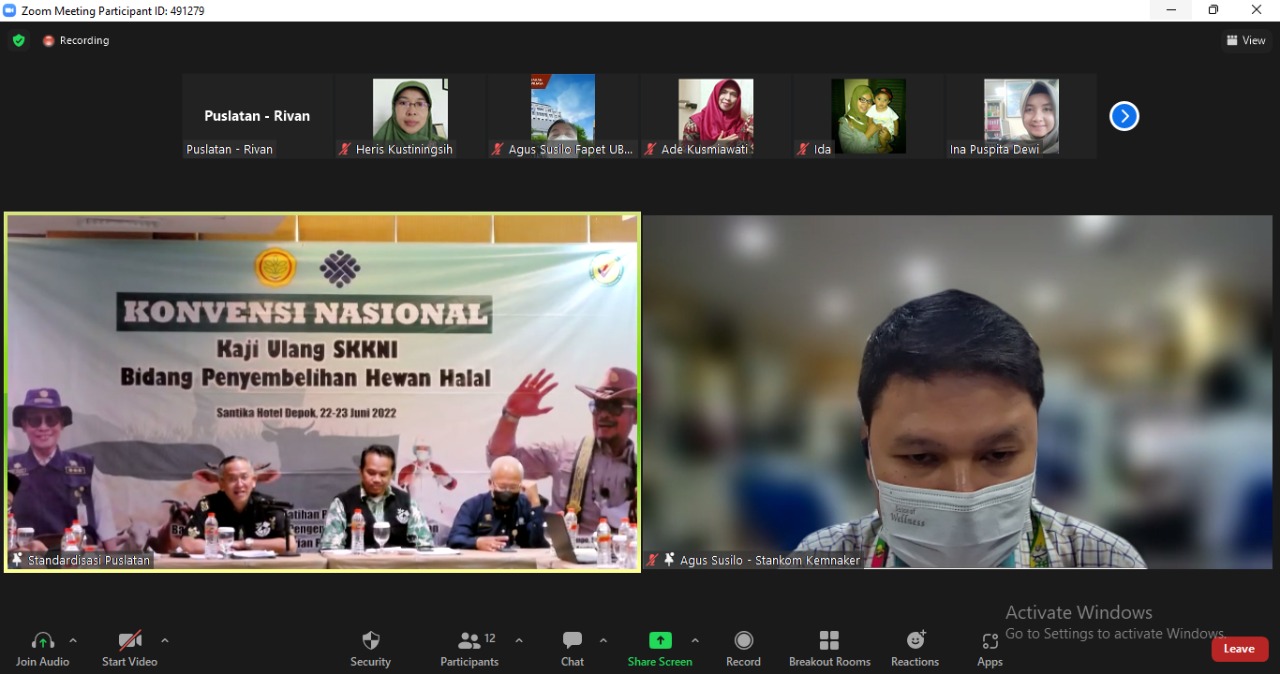Open the Security options
Image resolution: width=1280 pixels, height=674 pixels.
(x=370, y=648)
